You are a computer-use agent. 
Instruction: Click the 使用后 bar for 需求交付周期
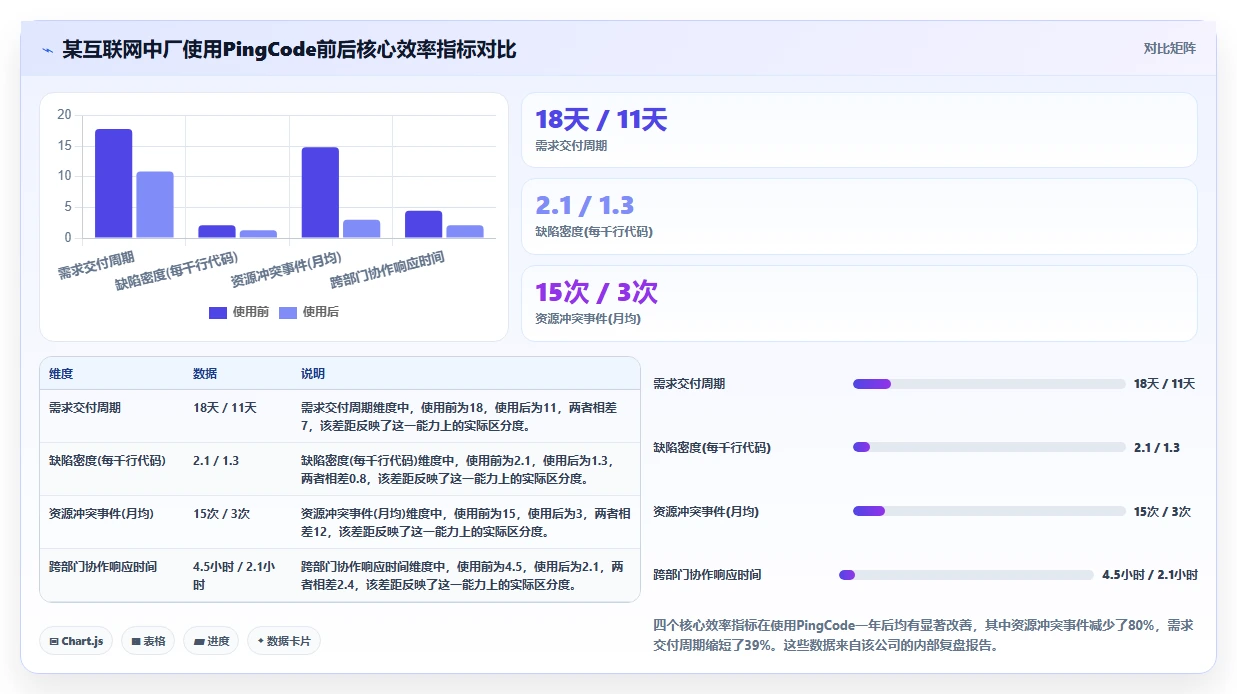click(155, 205)
